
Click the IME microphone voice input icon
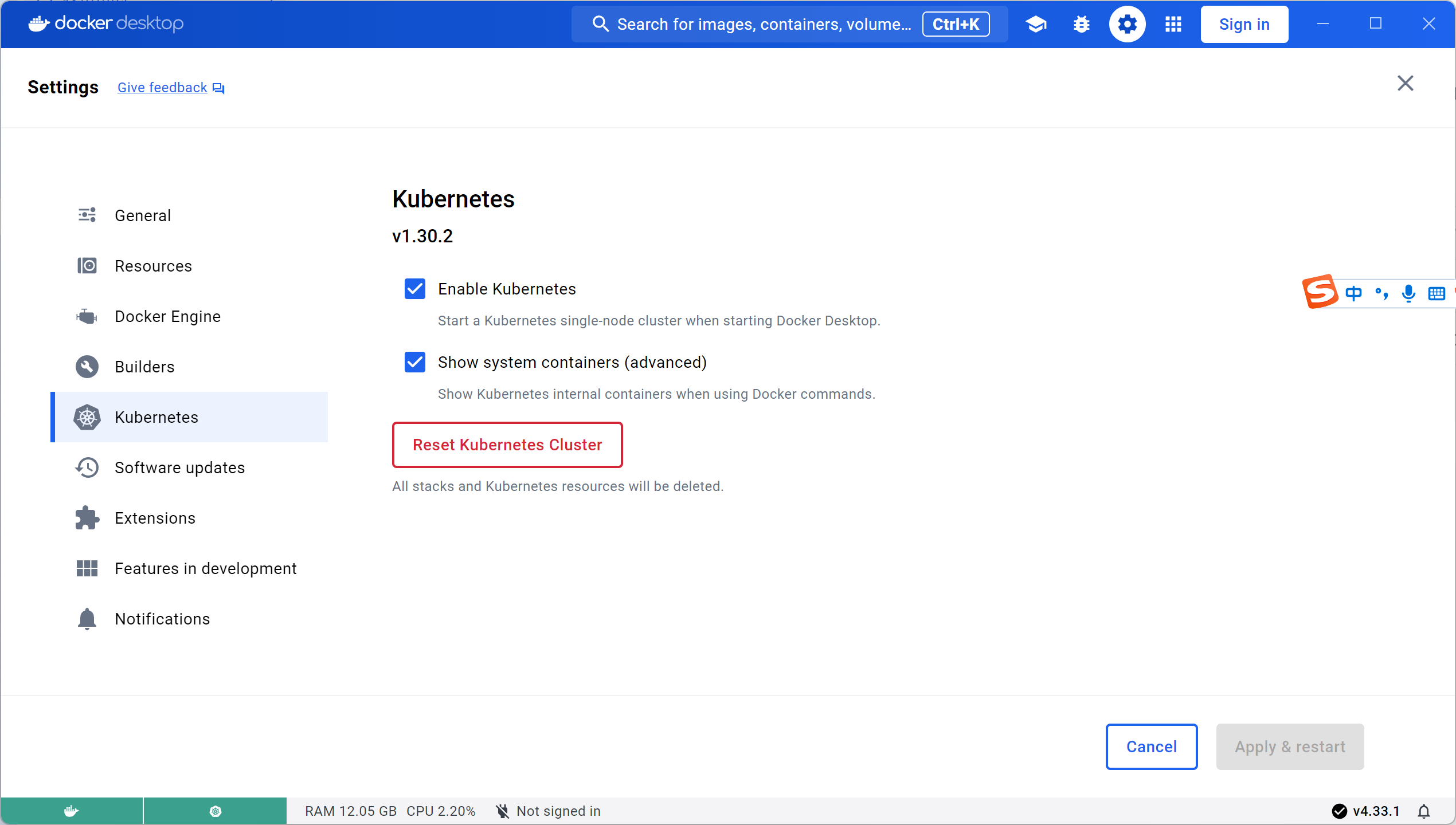point(1408,293)
